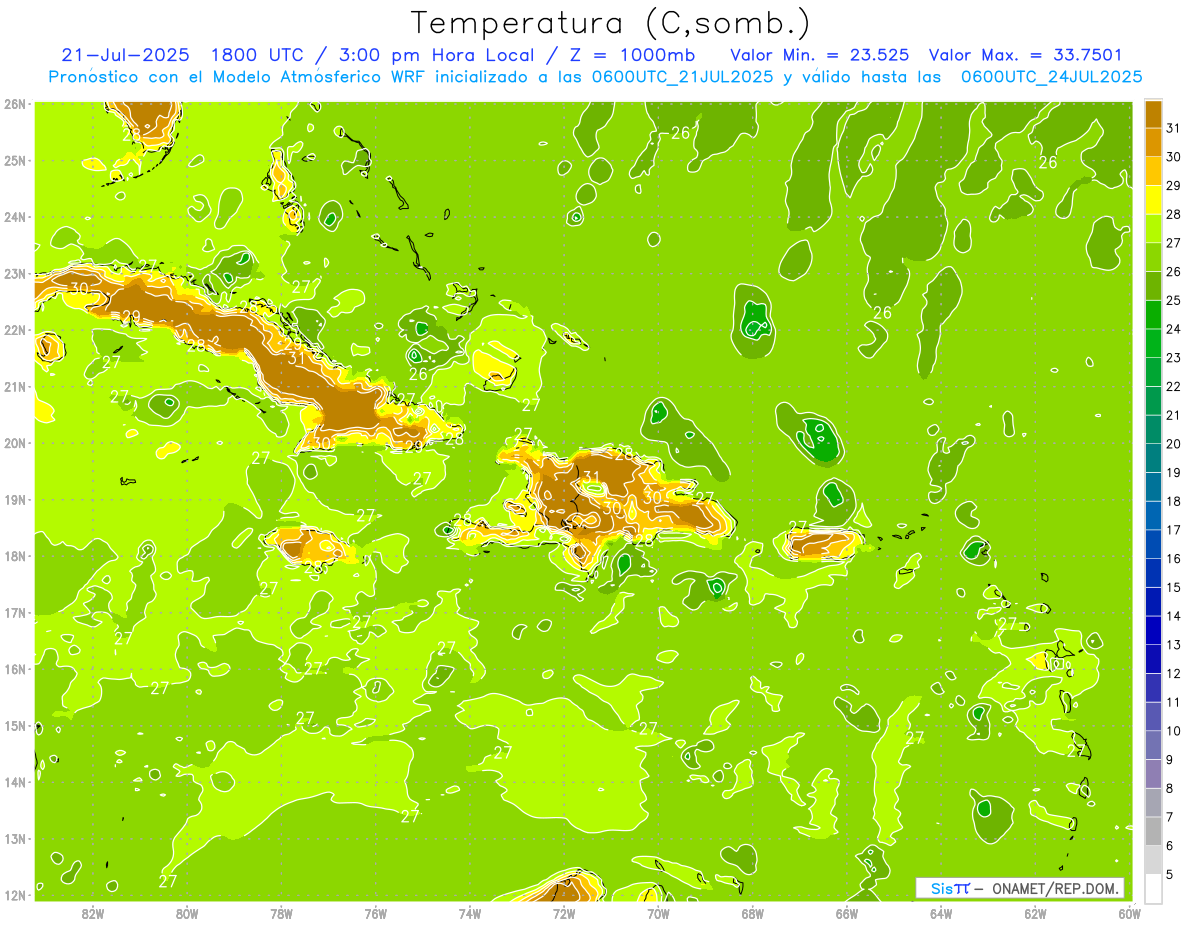Select the 'Pronóstico con el Modelo Atmósferico WRF' line
The height and width of the screenshot is (927, 1200).
click(239, 77)
